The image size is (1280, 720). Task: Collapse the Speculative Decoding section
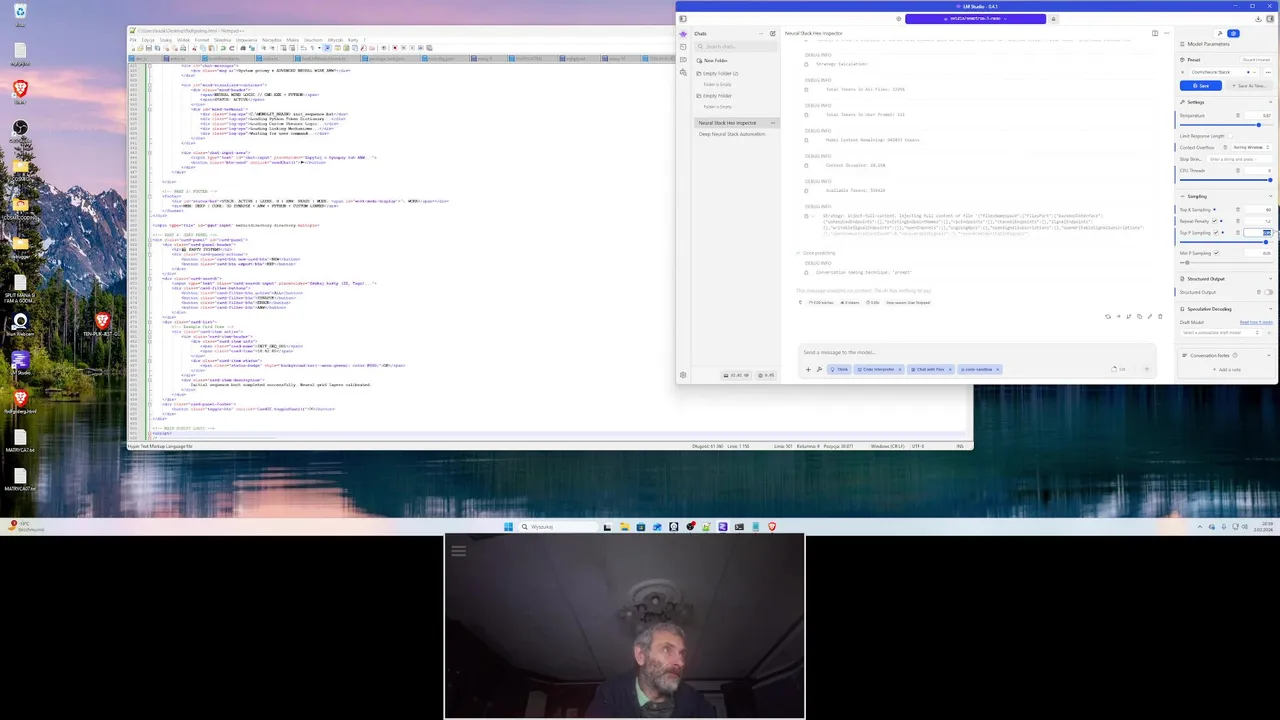pyautogui.click(x=1270, y=309)
